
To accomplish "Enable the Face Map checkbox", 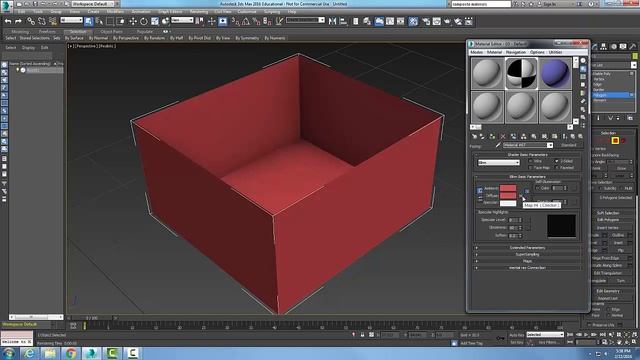I will 531,168.
